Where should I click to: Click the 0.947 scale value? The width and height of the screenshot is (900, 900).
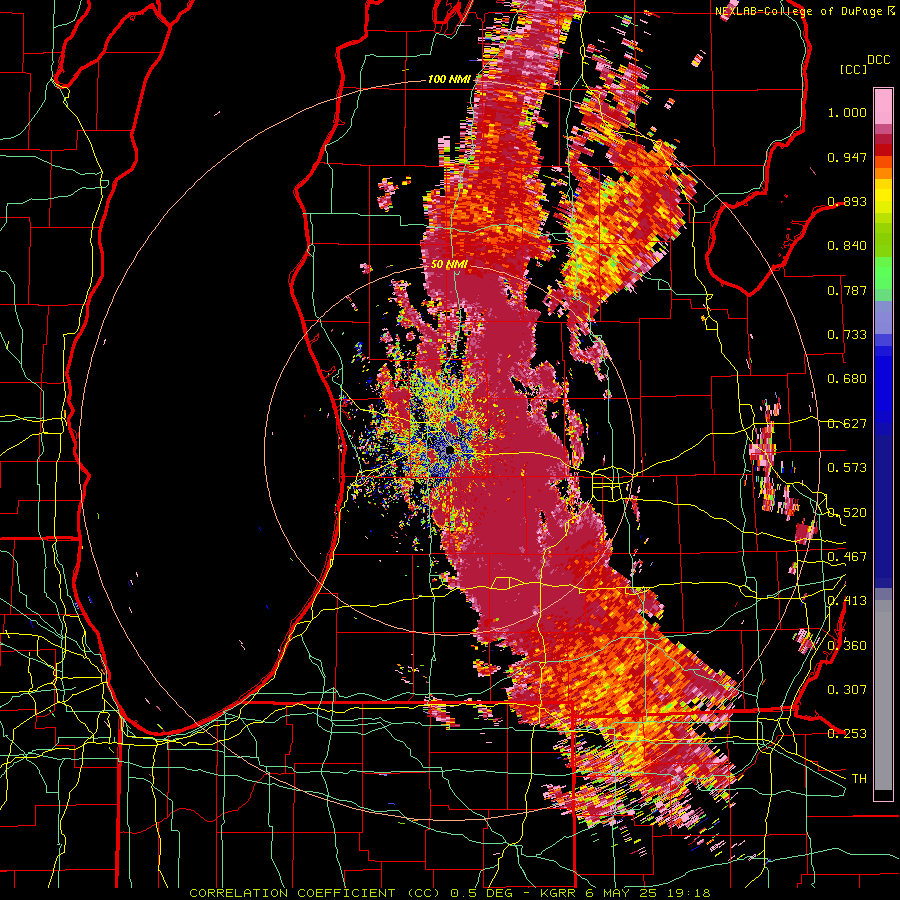(x=847, y=157)
